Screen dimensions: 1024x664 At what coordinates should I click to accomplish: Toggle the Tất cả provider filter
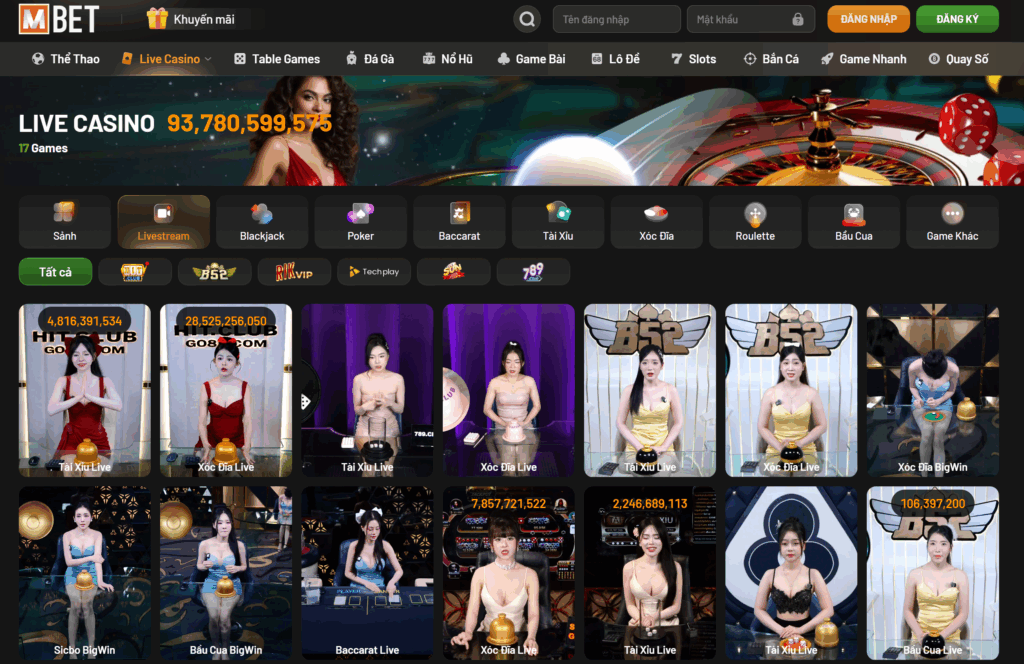tap(55, 272)
